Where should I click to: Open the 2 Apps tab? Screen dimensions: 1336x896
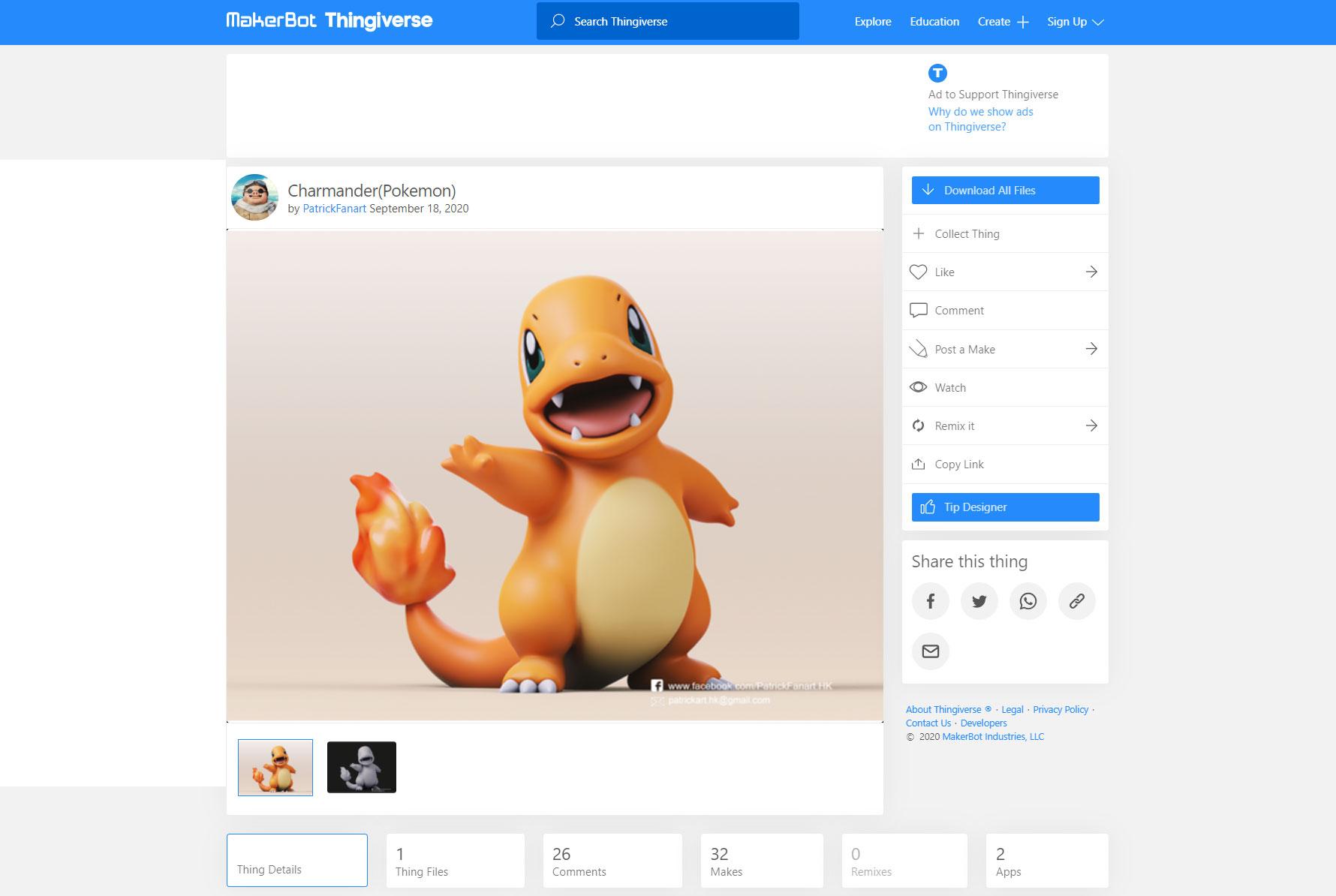pos(1047,860)
